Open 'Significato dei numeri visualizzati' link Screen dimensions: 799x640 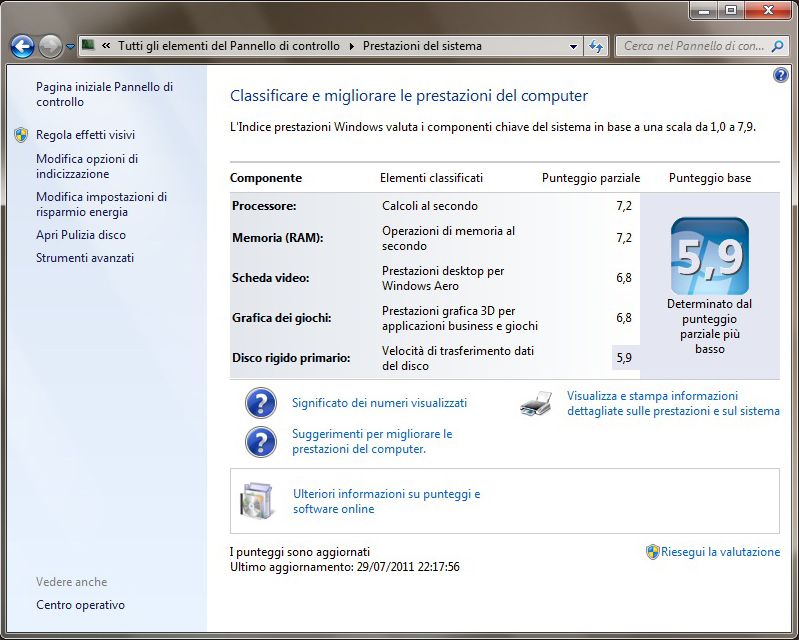(x=379, y=403)
